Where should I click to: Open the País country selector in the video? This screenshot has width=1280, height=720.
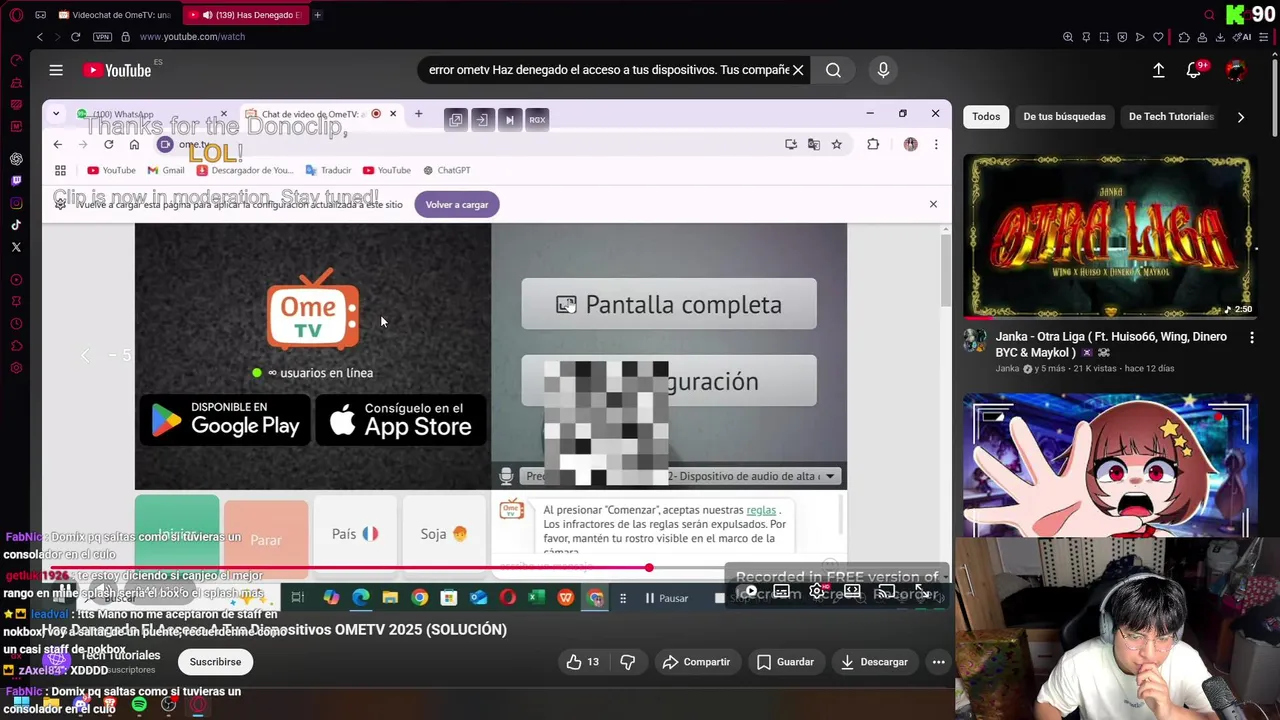click(355, 534)
